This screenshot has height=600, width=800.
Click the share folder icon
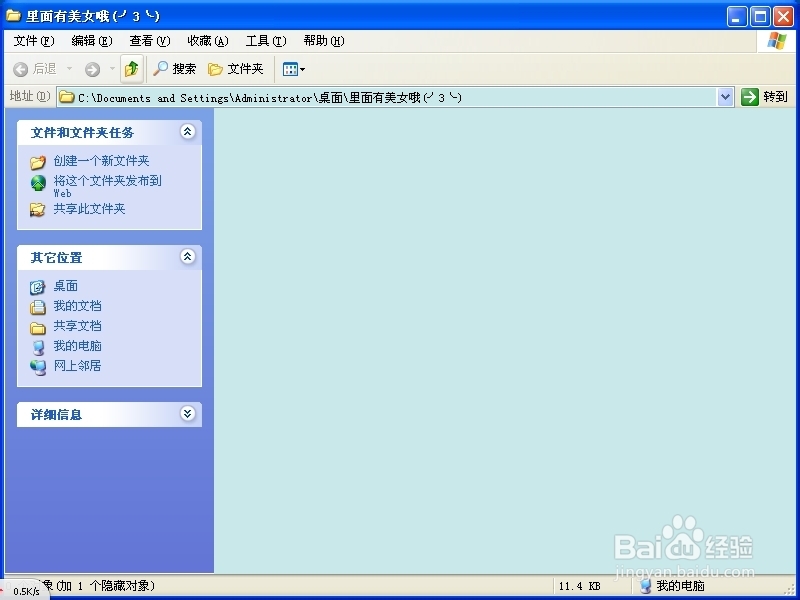click(x=37, y=210)
